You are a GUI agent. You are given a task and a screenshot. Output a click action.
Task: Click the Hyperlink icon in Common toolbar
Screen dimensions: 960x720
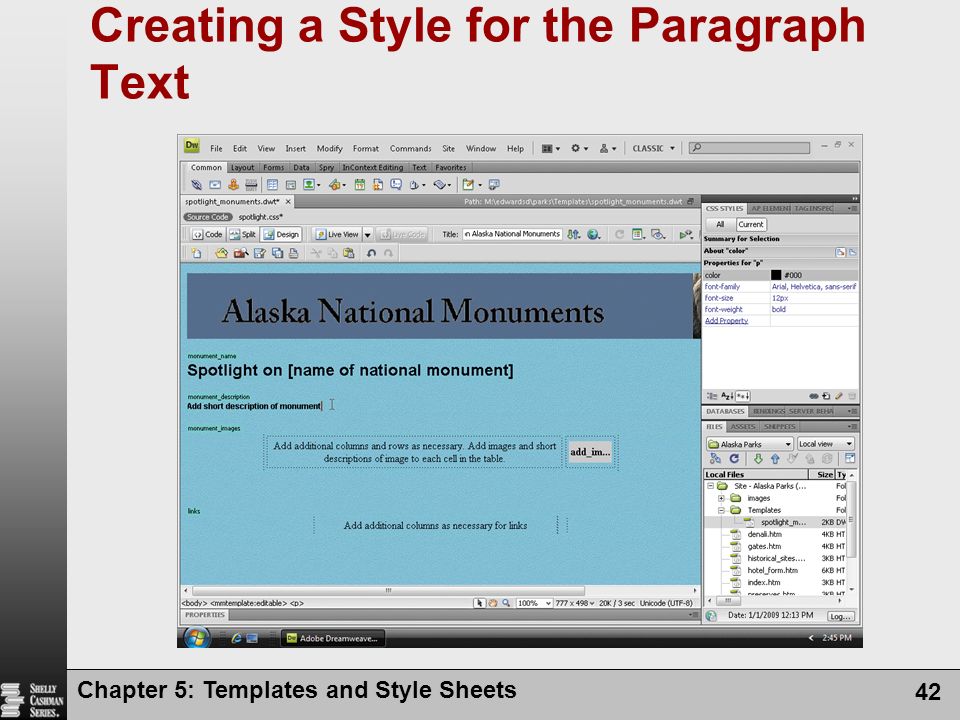[197, 184]
